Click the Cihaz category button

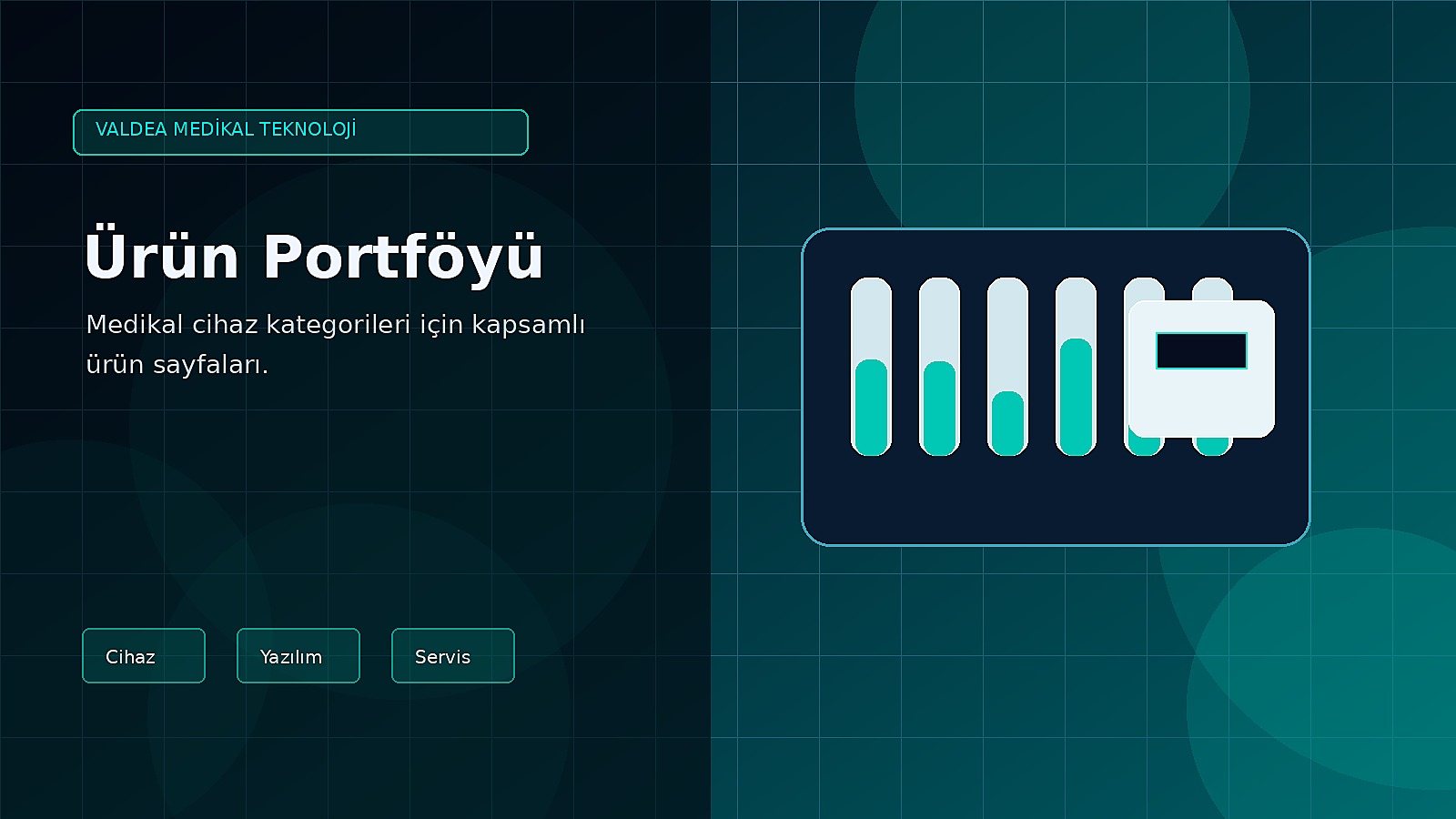[144, 655]
